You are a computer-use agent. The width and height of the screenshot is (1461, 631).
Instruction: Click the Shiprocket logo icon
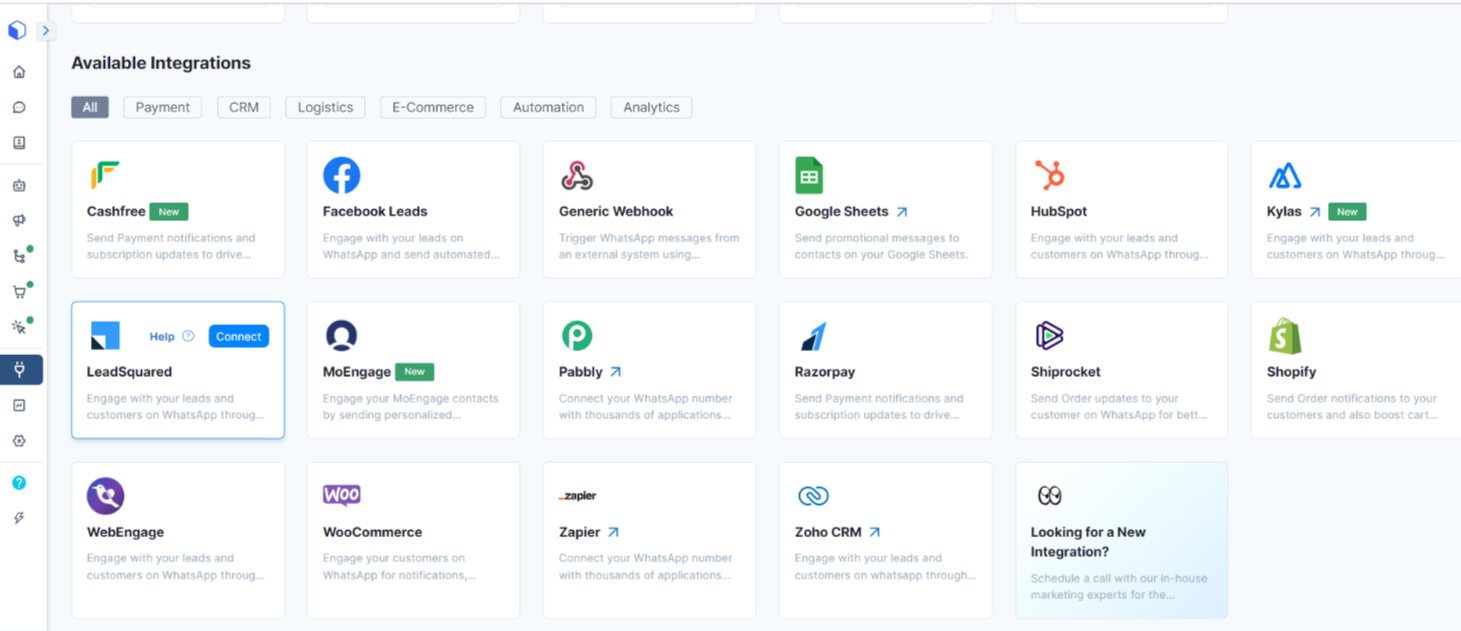point(1049,336)
